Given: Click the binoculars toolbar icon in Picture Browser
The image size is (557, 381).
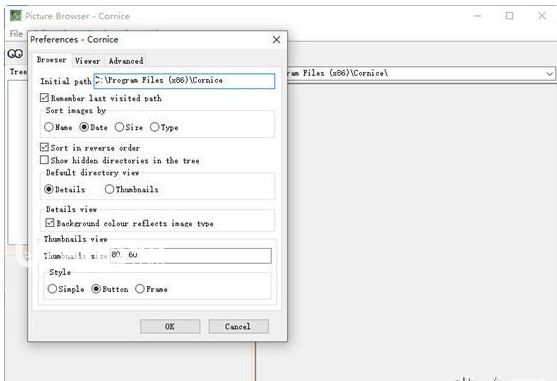Looking at the screenshot, I should click(x=15, y=54).
